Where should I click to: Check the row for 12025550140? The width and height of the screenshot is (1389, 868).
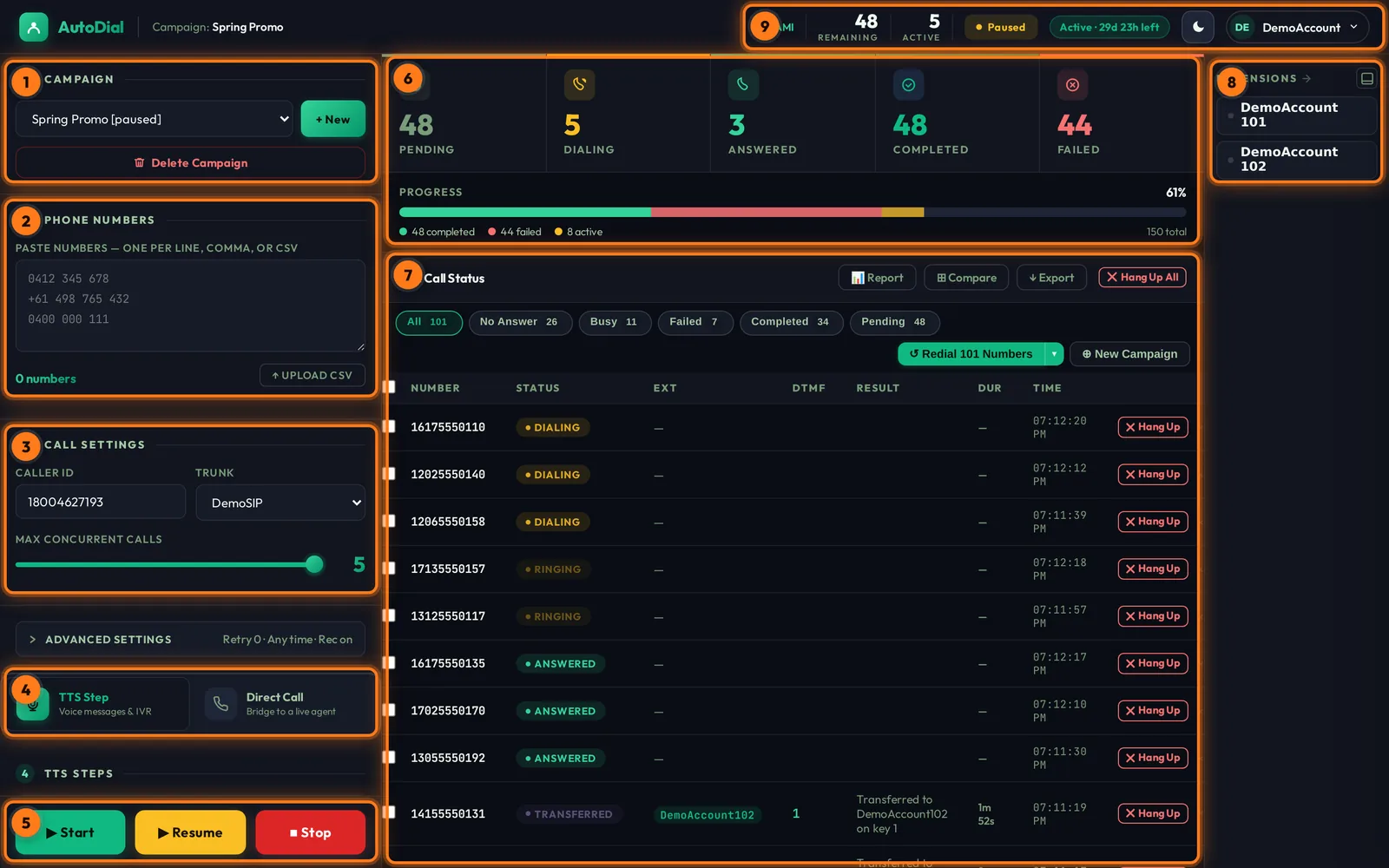[x=390, y=474]
